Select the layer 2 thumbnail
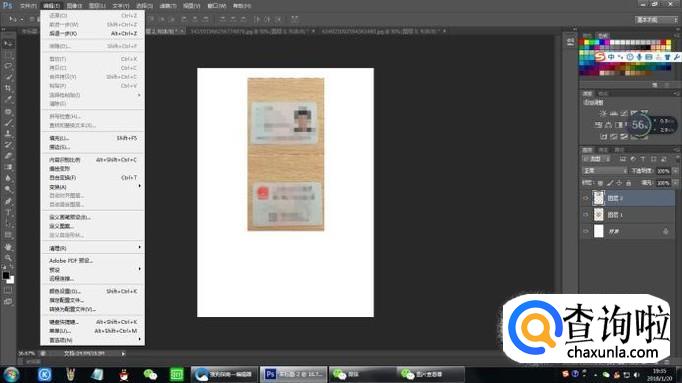 (x=599, y=198)
